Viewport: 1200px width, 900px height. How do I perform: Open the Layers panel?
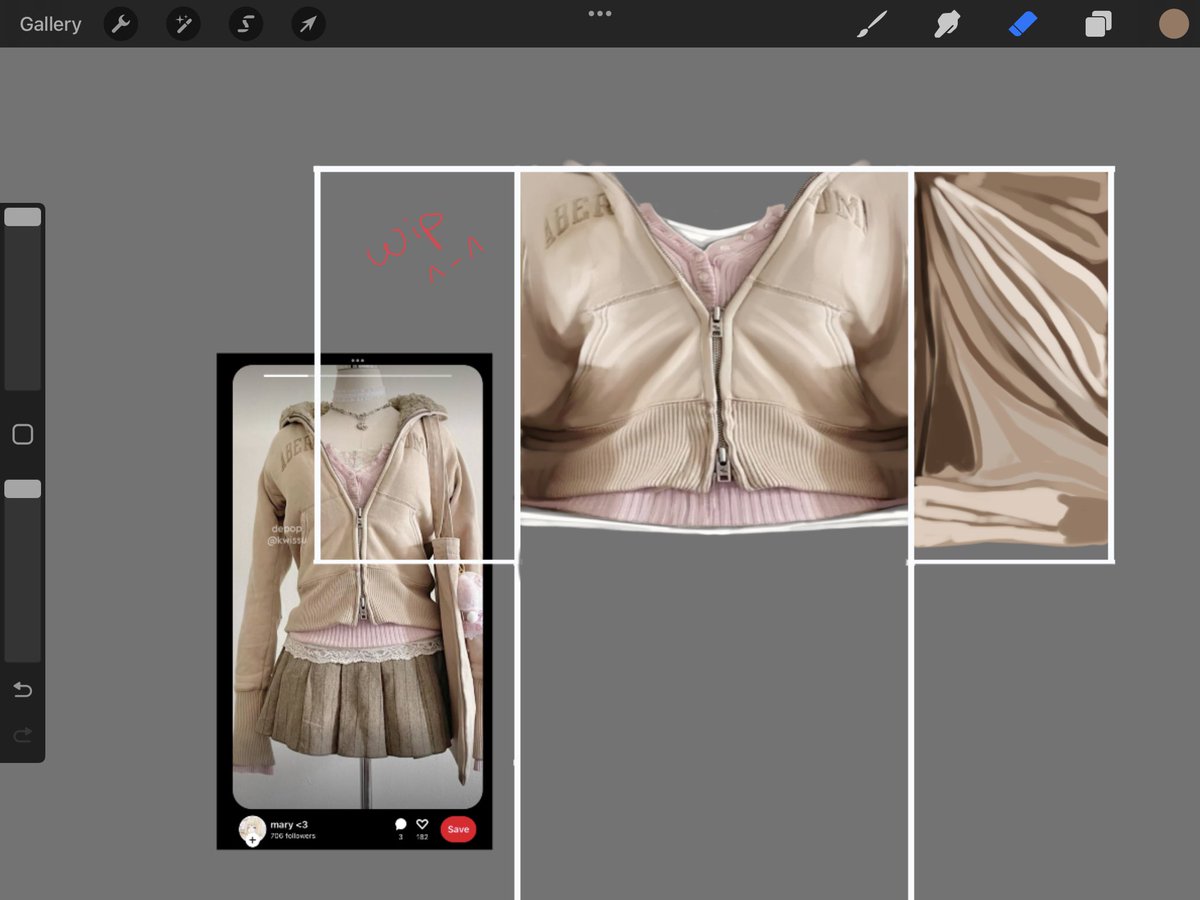tap(1097, 23)
